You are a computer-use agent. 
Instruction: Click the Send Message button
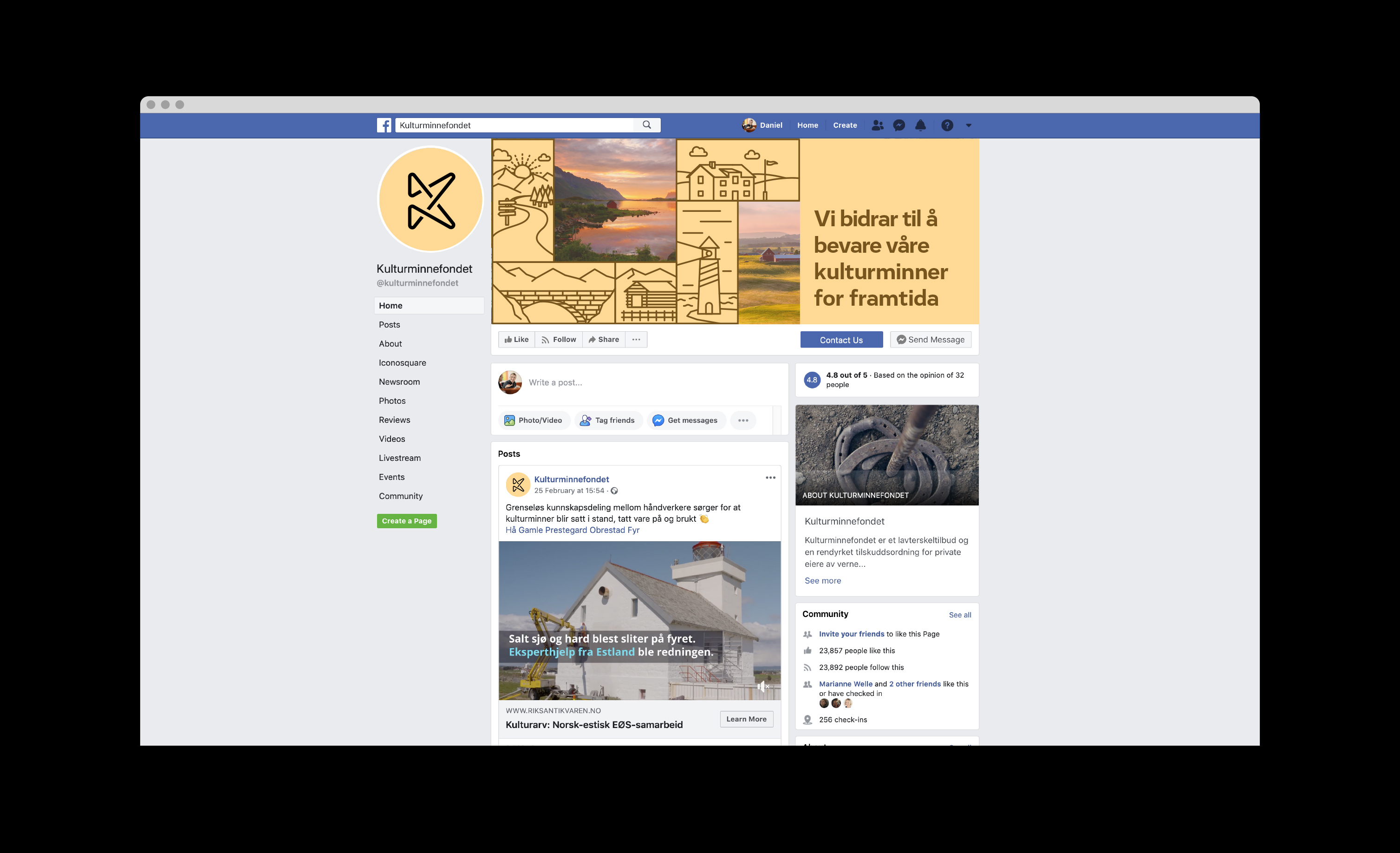click(x=931, y=340)
